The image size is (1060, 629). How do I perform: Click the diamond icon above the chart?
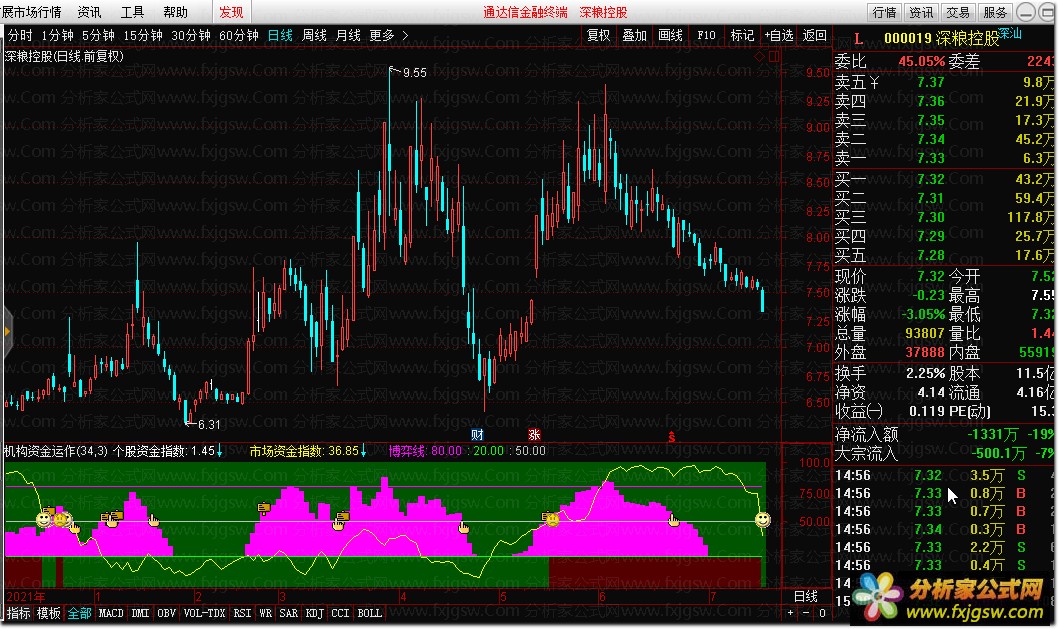click(x=760, y=57)
